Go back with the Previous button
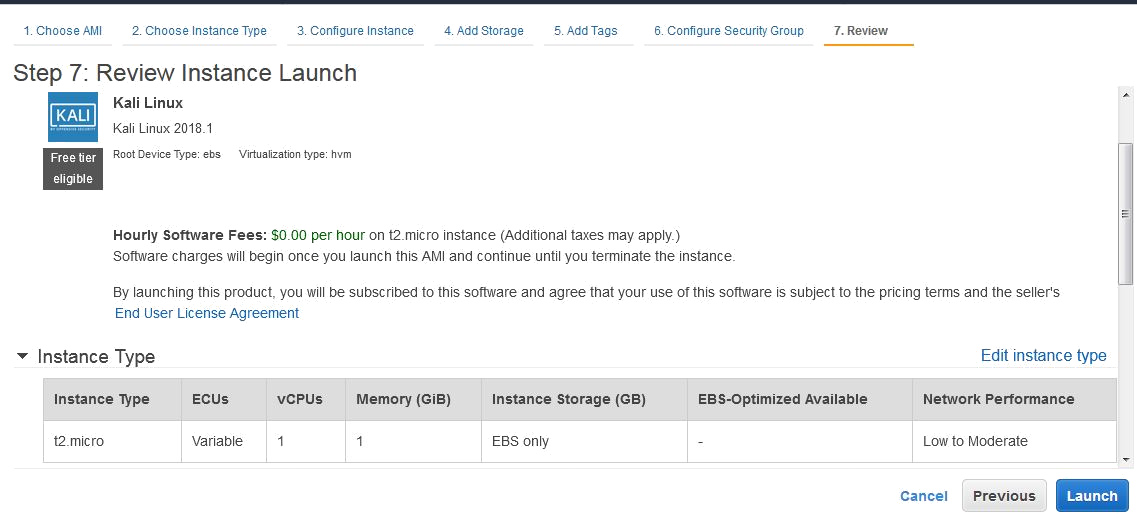This screenshot has height=519, width=1137. [x=1004, y=496]
